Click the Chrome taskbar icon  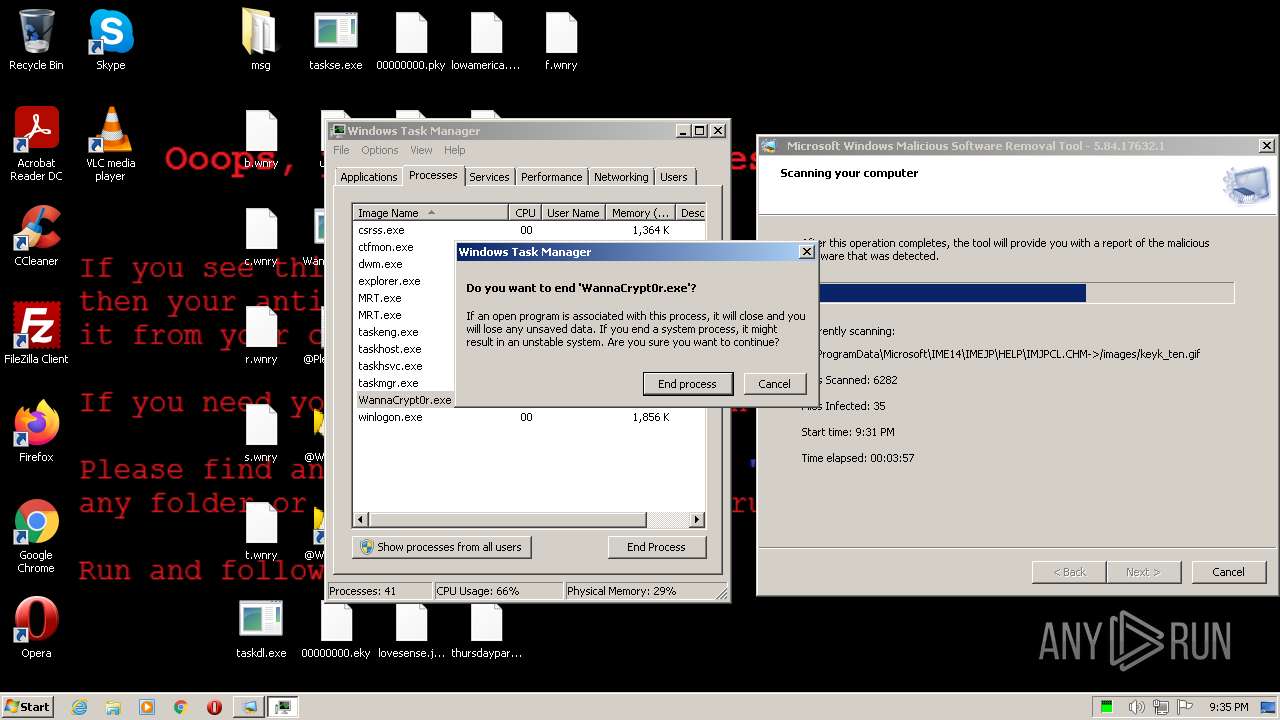(x=180, y=707)
